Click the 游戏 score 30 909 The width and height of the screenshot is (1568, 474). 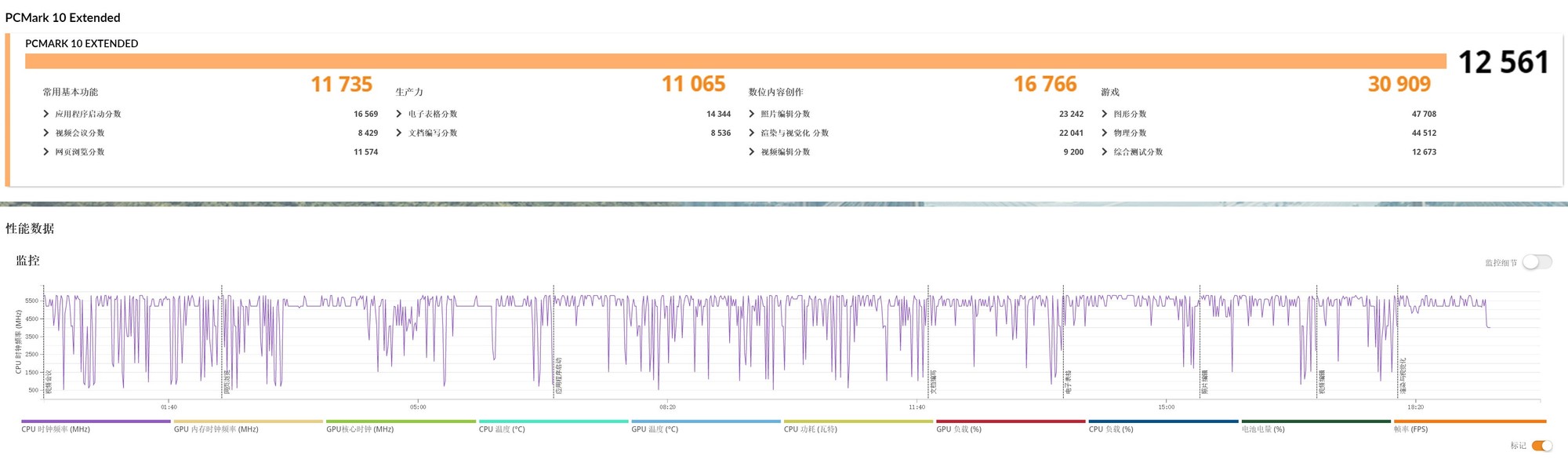pyautogui.click(x=1399, y=84)
